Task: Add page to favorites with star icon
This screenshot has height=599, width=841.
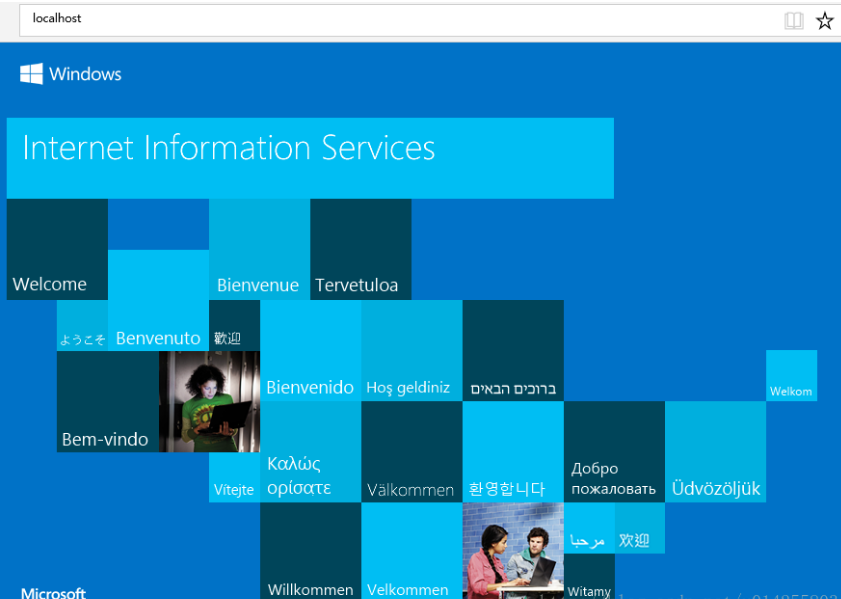Action: [824, 21]
